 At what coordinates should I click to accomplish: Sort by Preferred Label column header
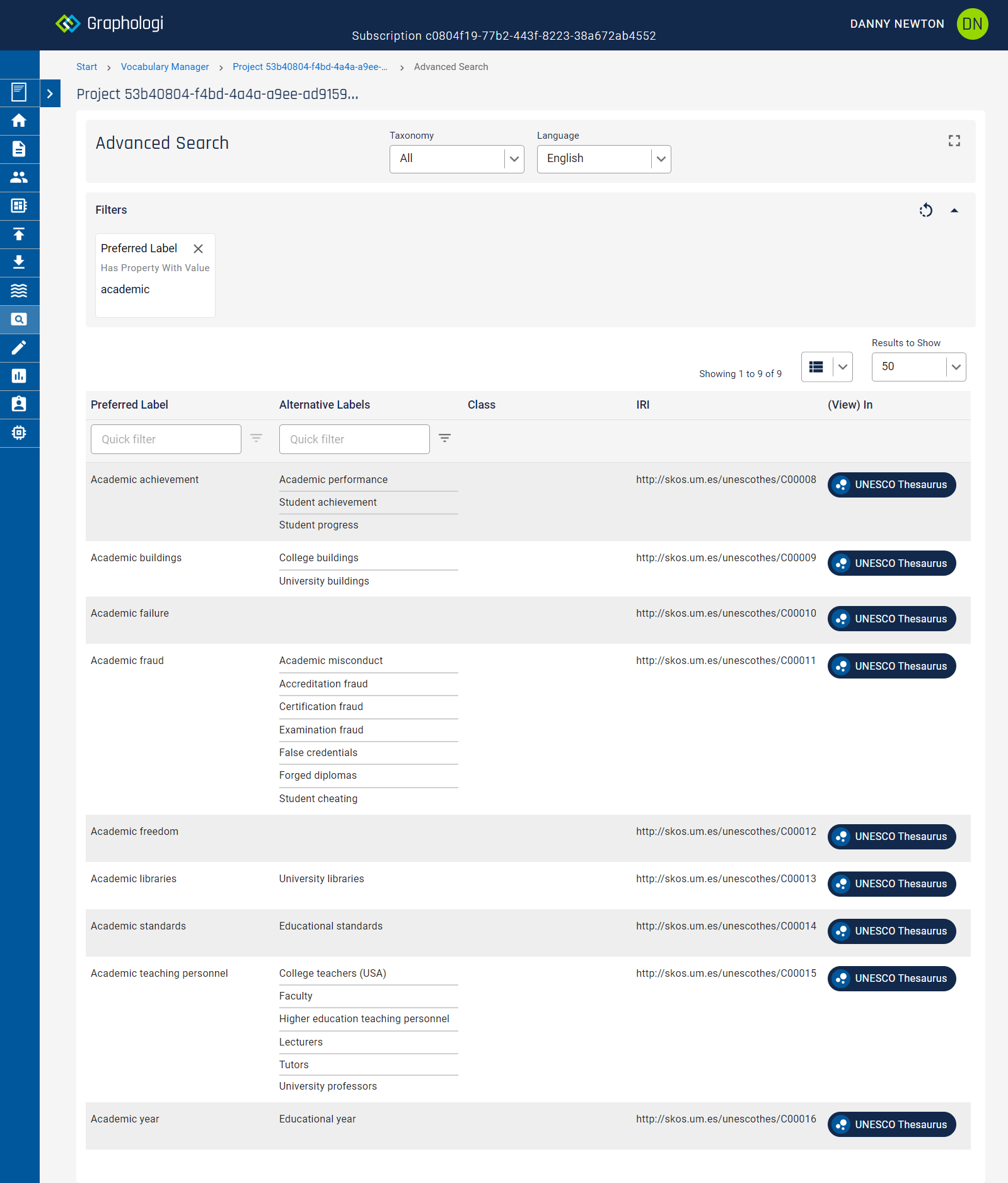129,405
